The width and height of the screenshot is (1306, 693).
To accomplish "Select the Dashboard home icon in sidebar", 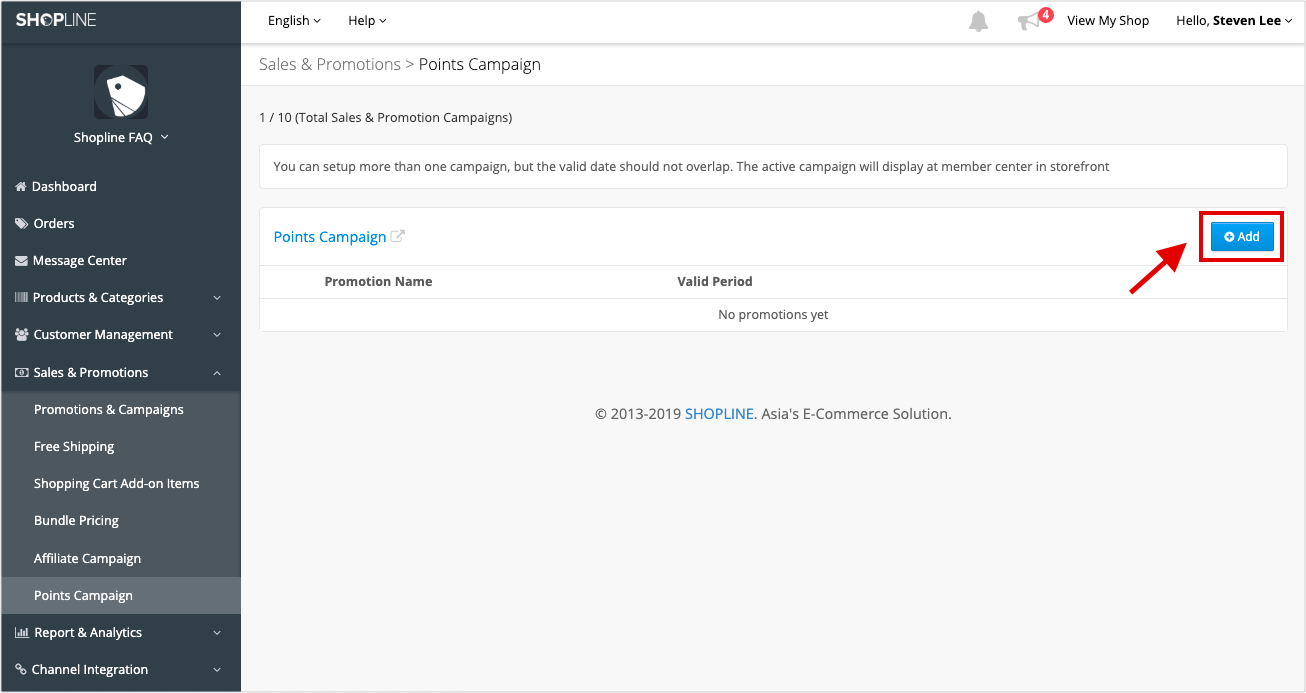I will coord(22,186).
